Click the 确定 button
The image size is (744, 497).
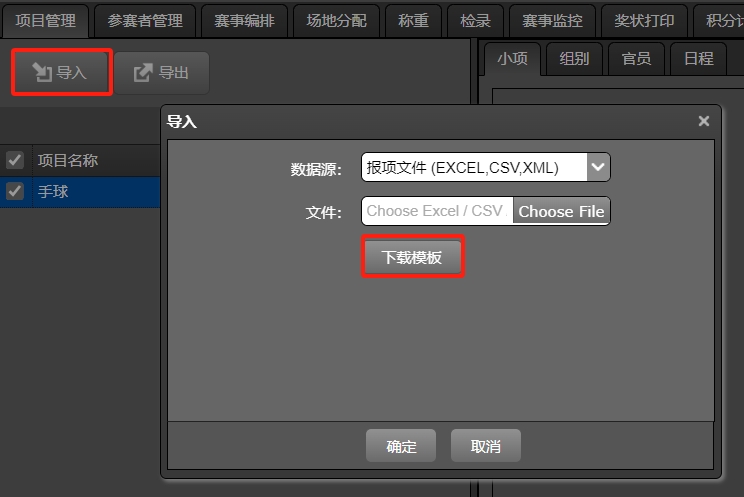point(401,446)
